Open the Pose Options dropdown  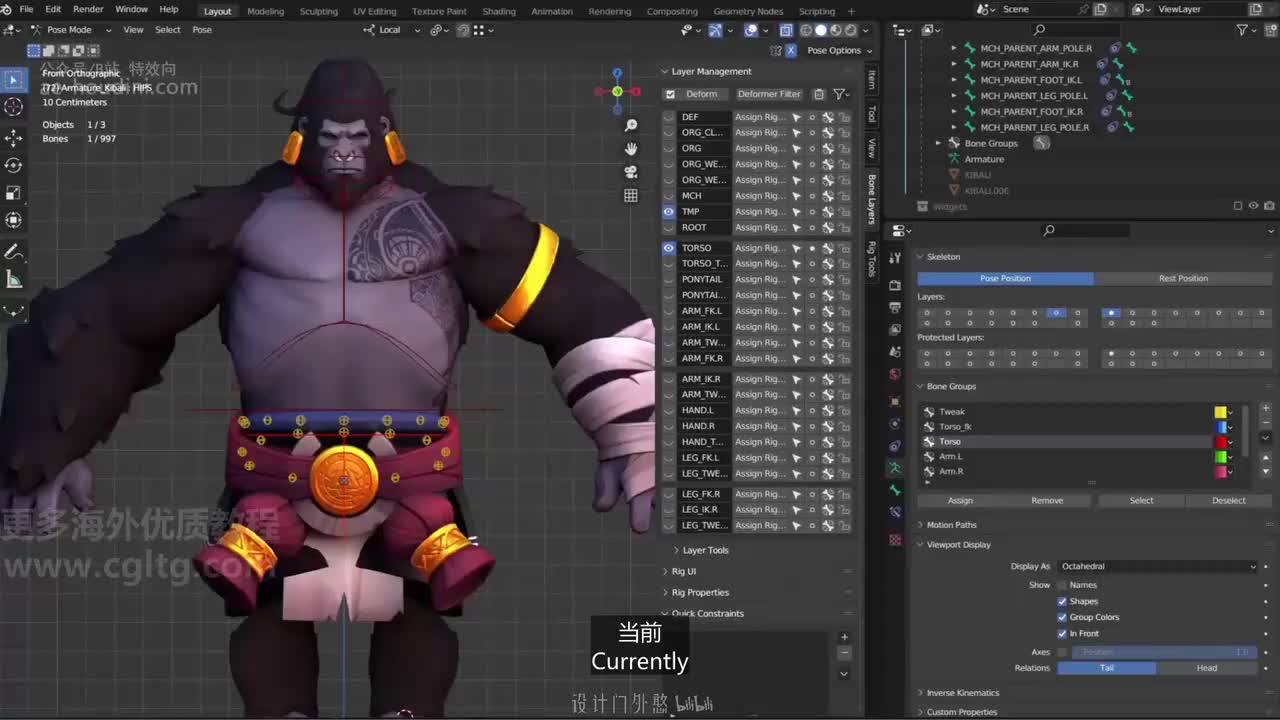pyautogui.click(x=839, y=50)
